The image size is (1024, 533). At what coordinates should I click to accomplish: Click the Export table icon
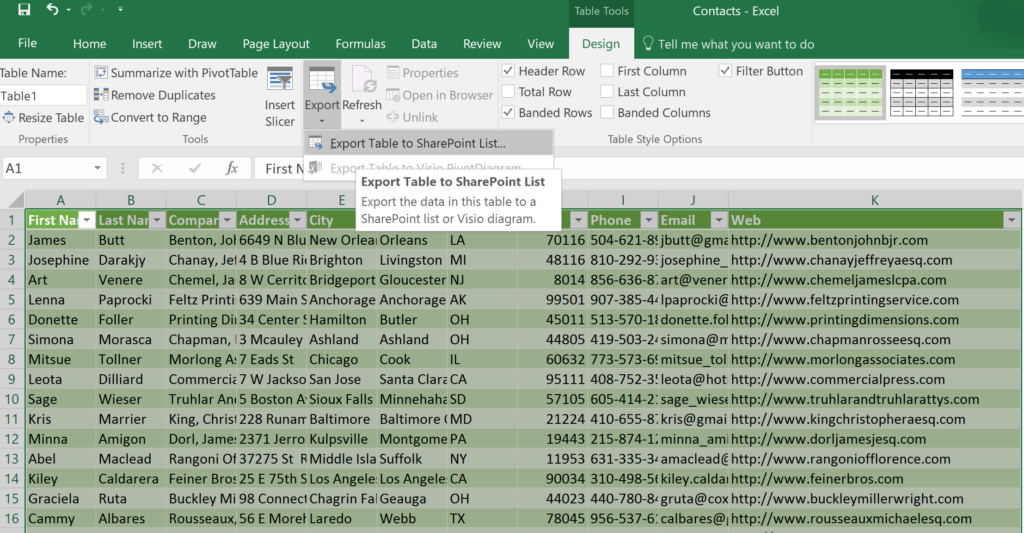[x=322, y=82]
